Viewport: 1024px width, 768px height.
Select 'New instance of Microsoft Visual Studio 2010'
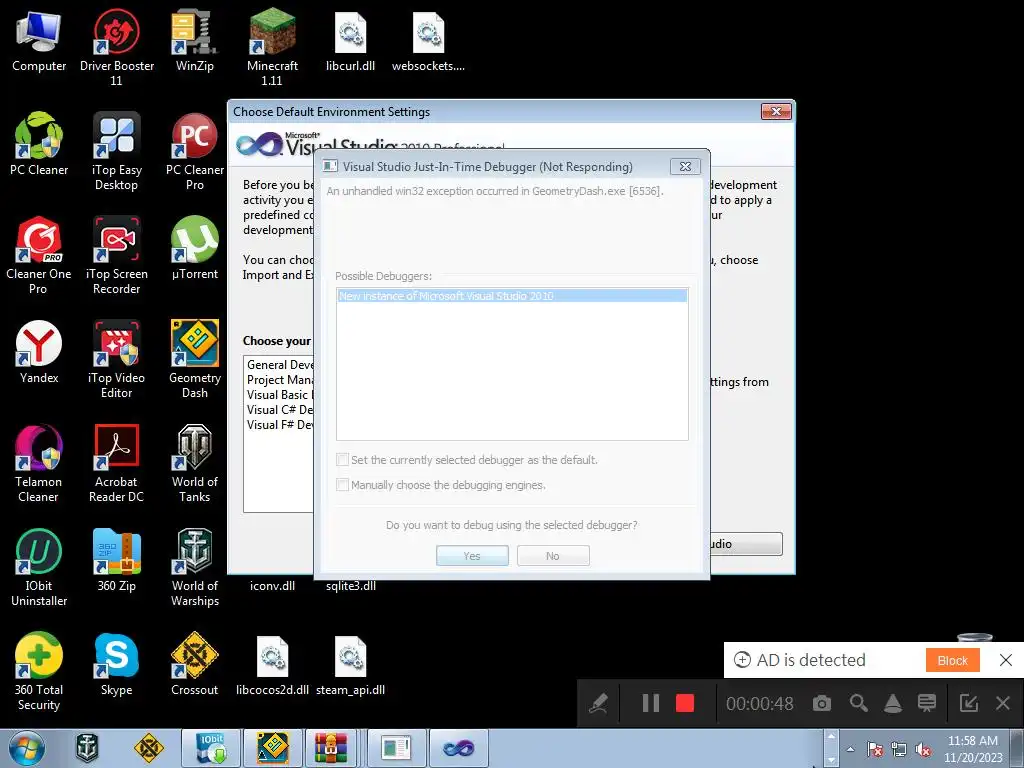click(x=512, y=296)
